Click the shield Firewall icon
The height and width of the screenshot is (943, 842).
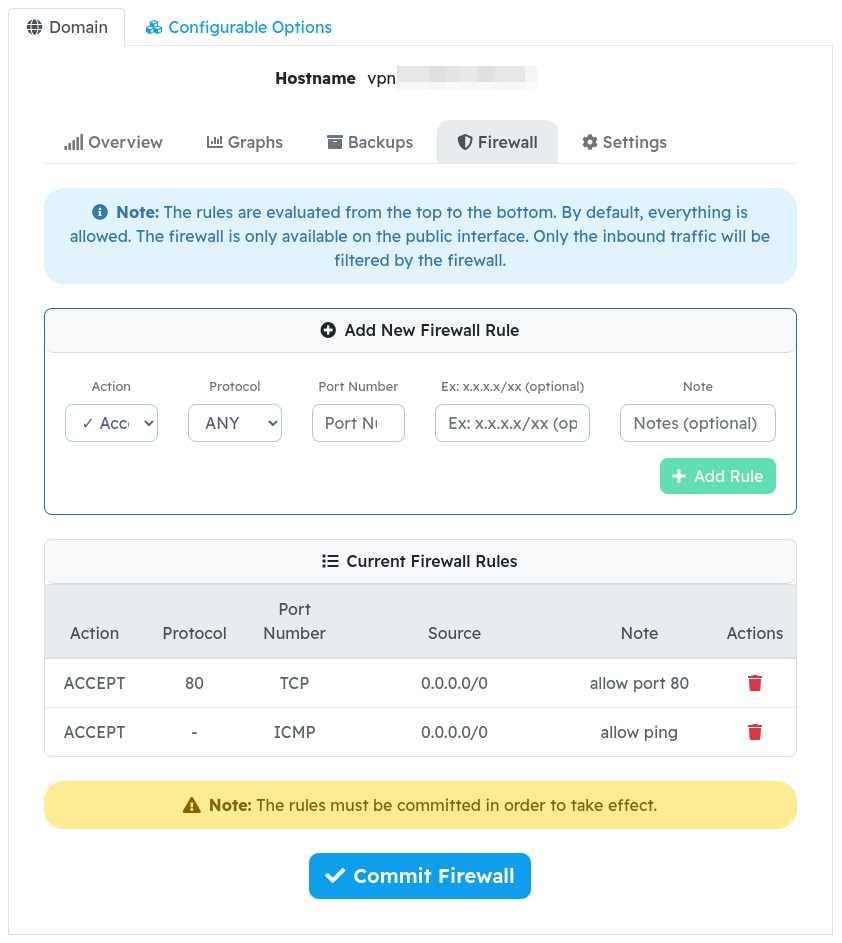click(464, 142)
